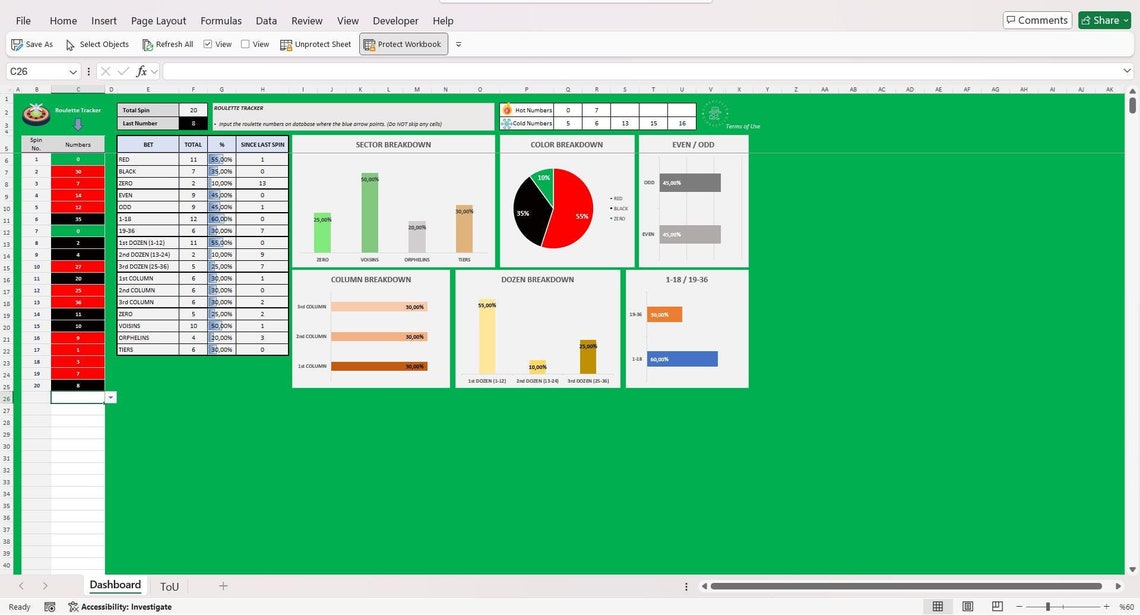Open the cell dropdown below the spin list

[x=110, y=397]
